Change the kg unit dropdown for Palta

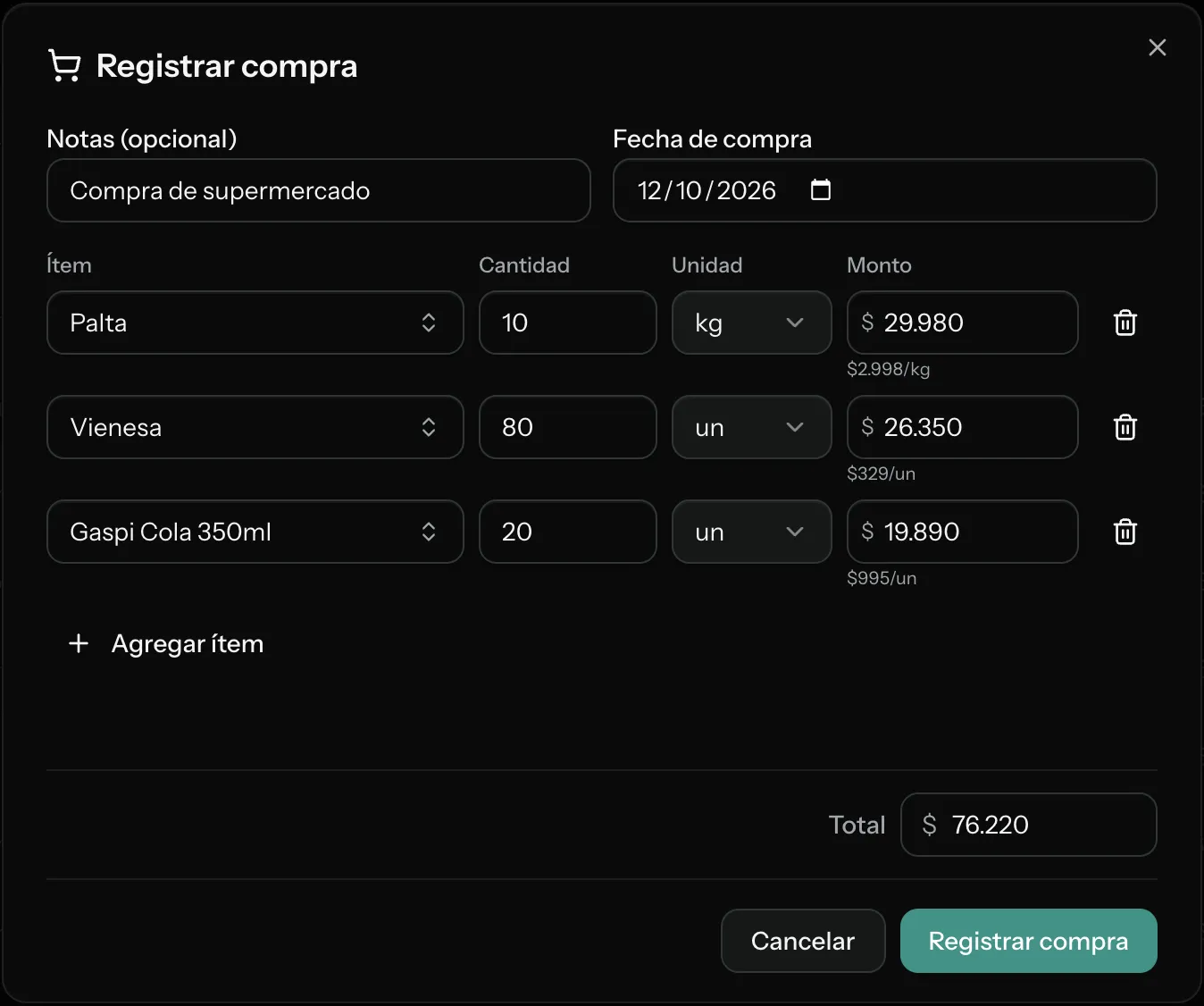point(752,323)
